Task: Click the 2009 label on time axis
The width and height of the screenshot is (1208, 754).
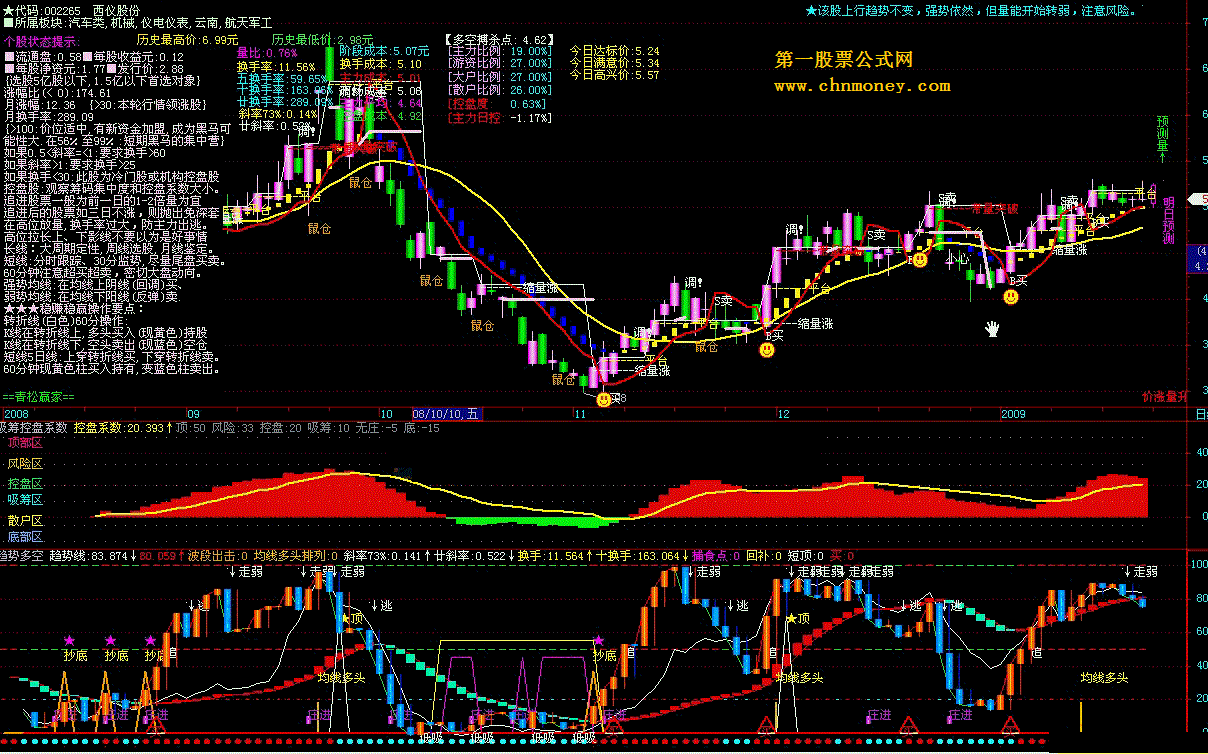Action: [x=1014, y=412]
